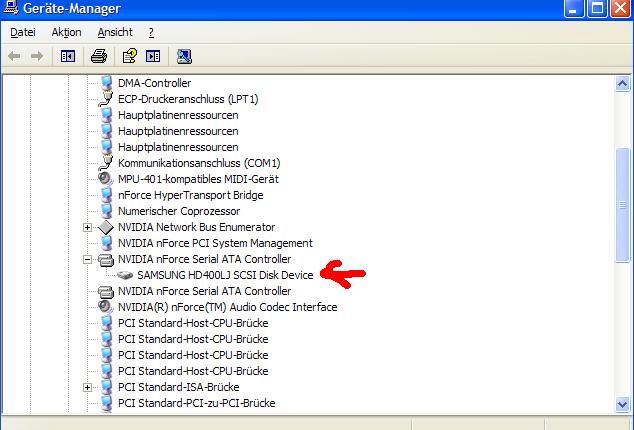Image resolution: width=634 pixels, height=430 pixels.
Task: Open the Datei menu
Action: 23,32
